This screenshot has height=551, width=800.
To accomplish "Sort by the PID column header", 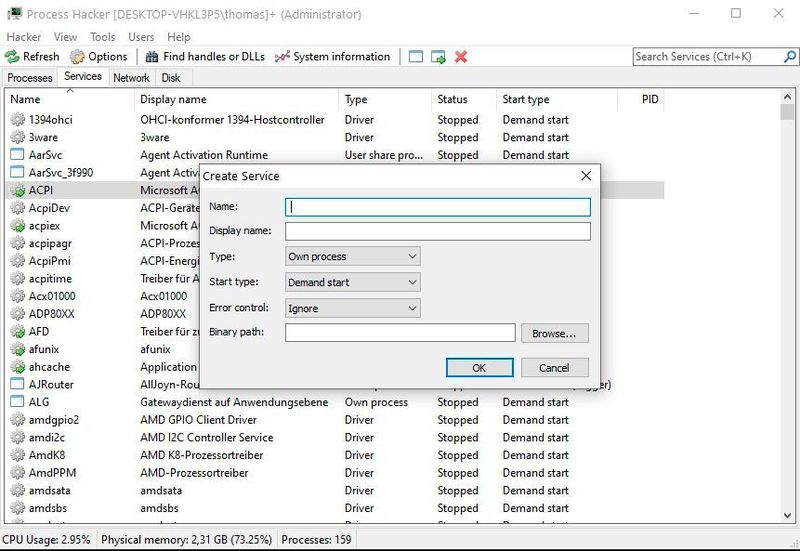I will (x=641, y=99).
